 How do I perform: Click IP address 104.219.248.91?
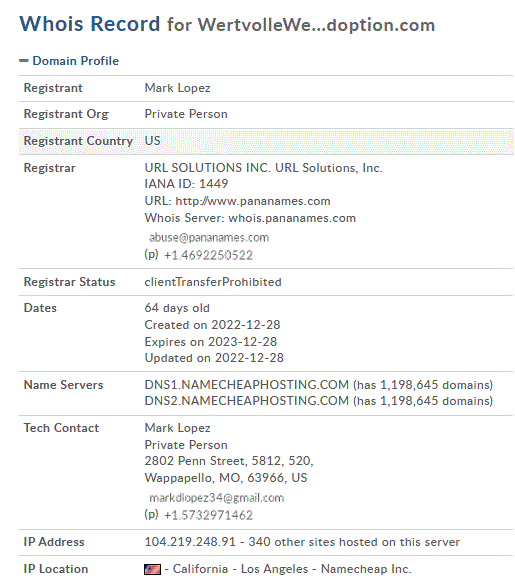(190, 542)
